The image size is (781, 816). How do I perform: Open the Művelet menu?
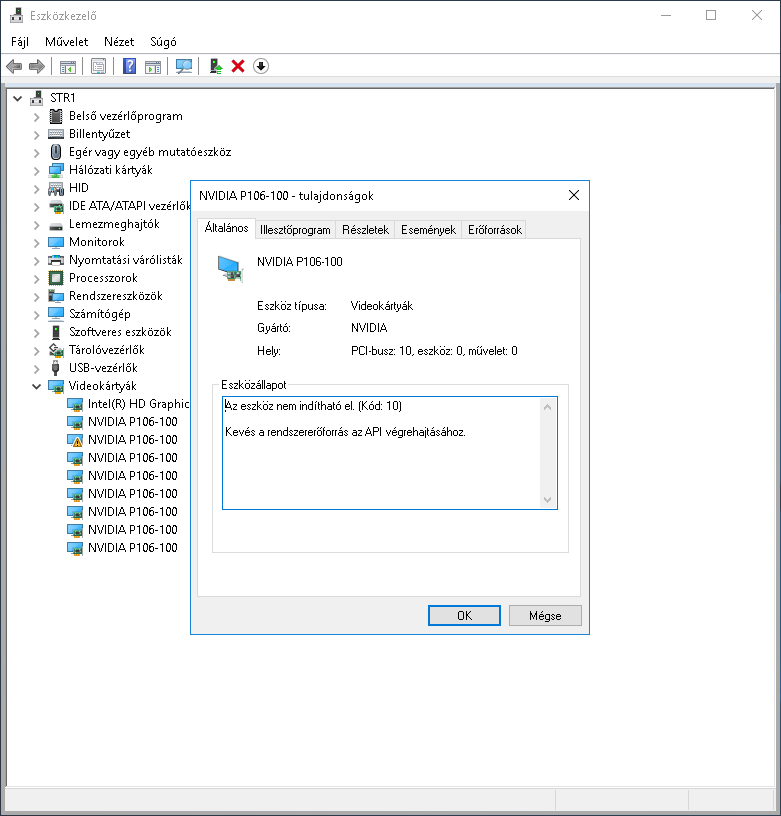click(x=67, y=42)
